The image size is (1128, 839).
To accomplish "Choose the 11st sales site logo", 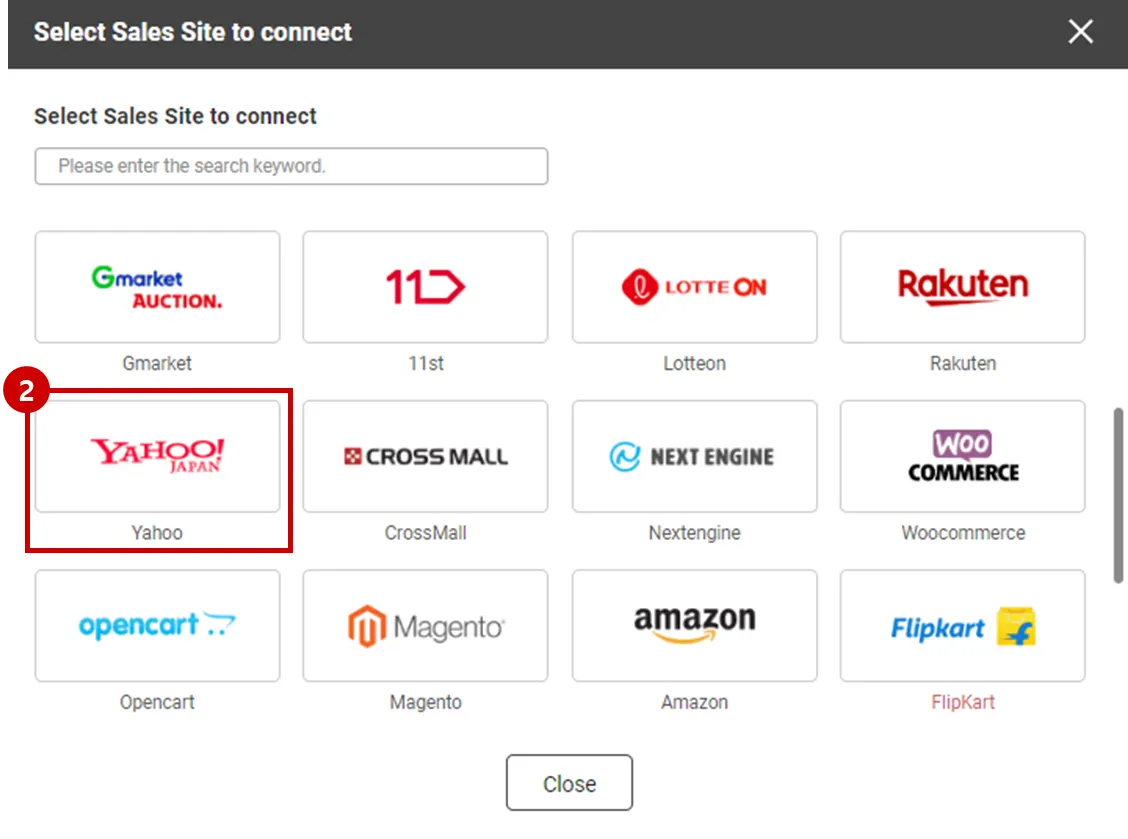I will [x=425, y=287].
